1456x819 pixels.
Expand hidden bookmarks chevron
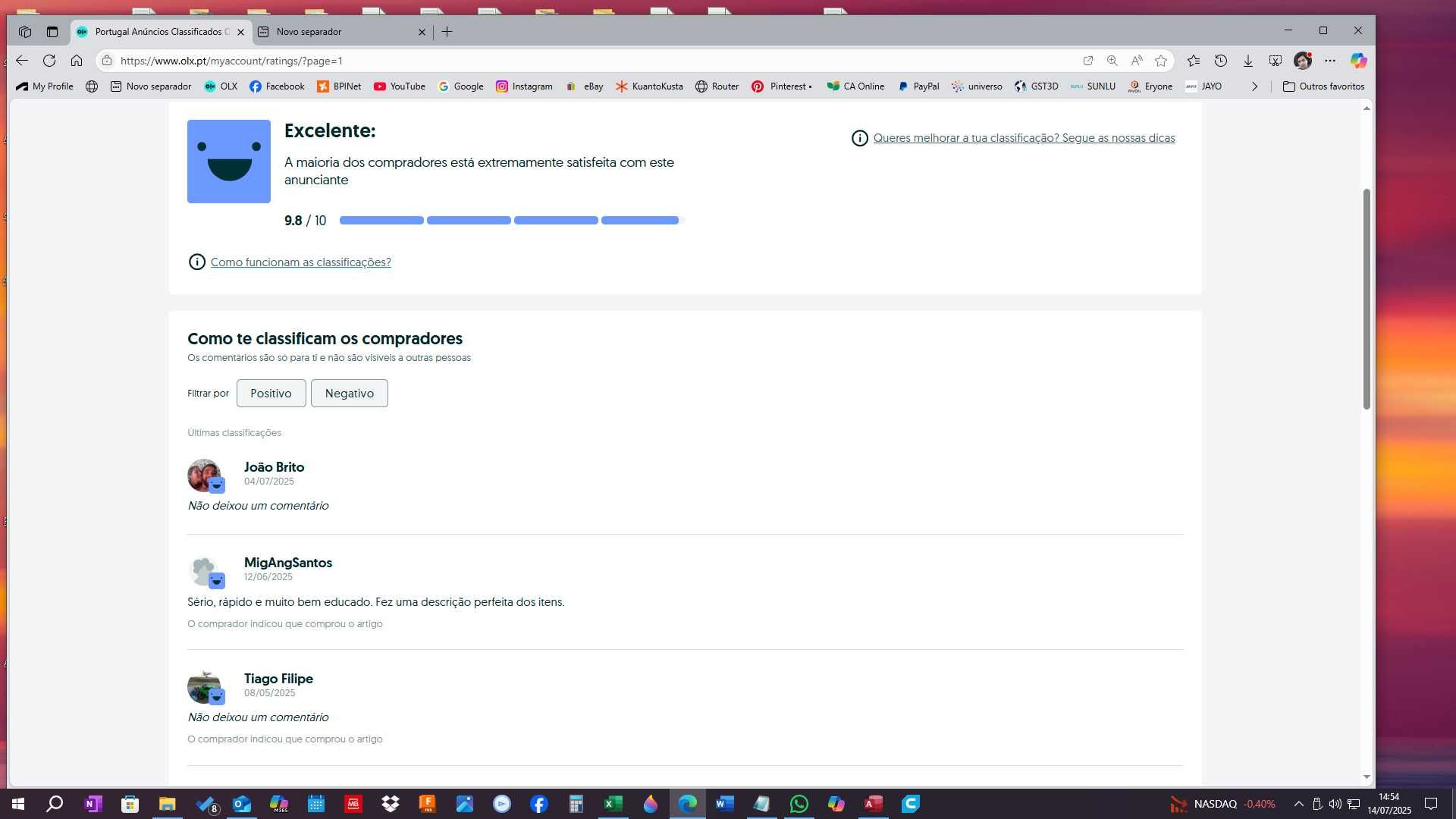[1255, 86]
